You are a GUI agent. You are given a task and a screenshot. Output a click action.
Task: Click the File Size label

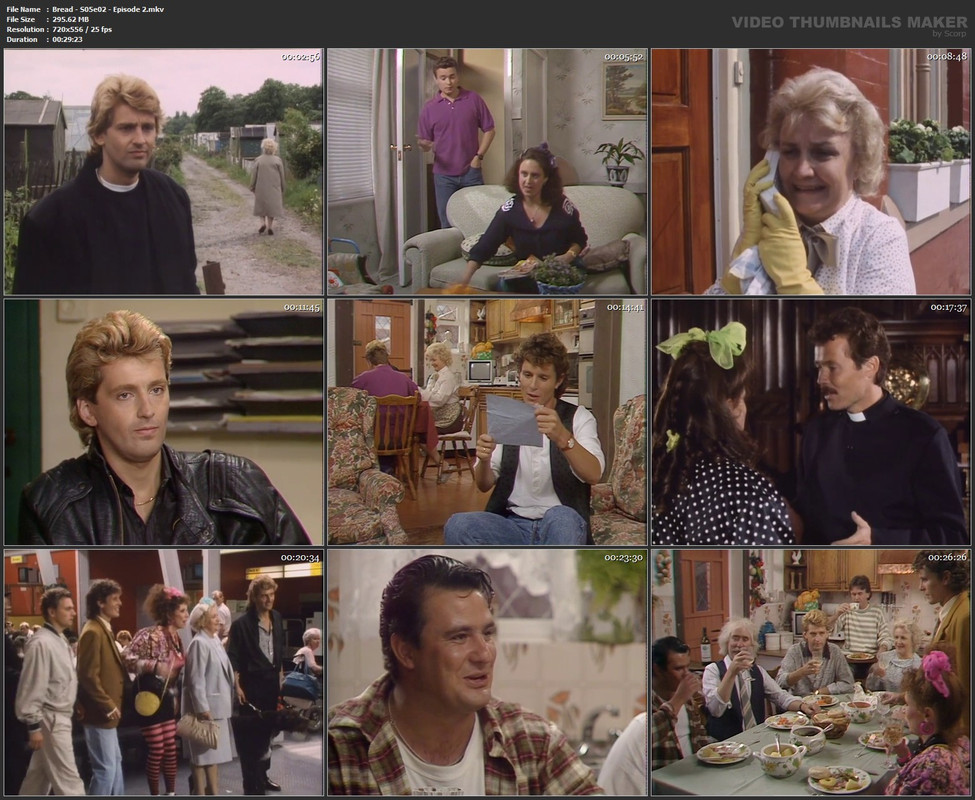pos(21,19)
